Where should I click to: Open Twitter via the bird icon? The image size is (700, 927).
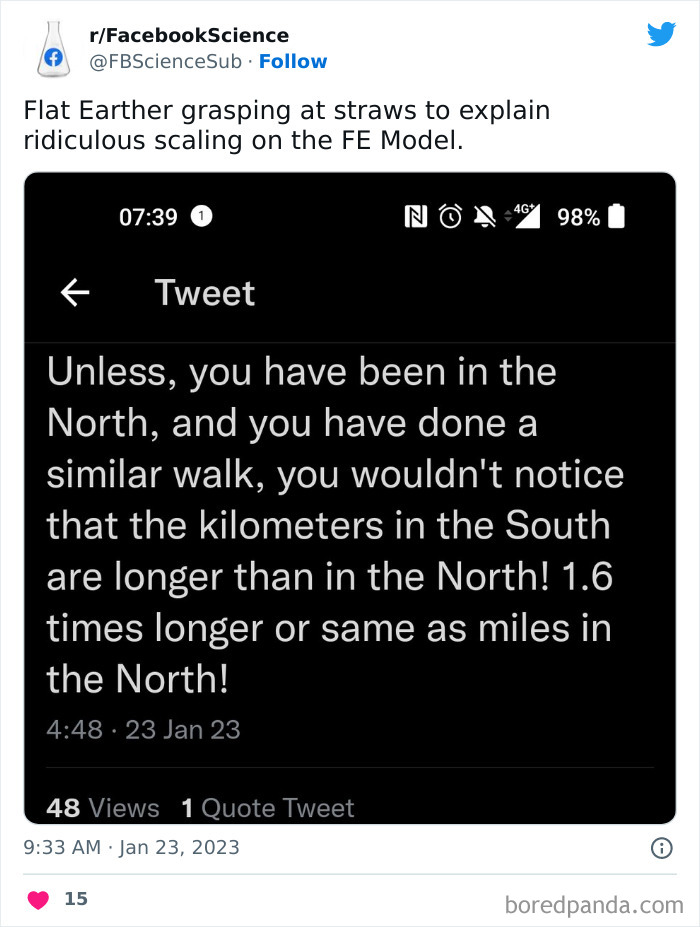(662, 34)
